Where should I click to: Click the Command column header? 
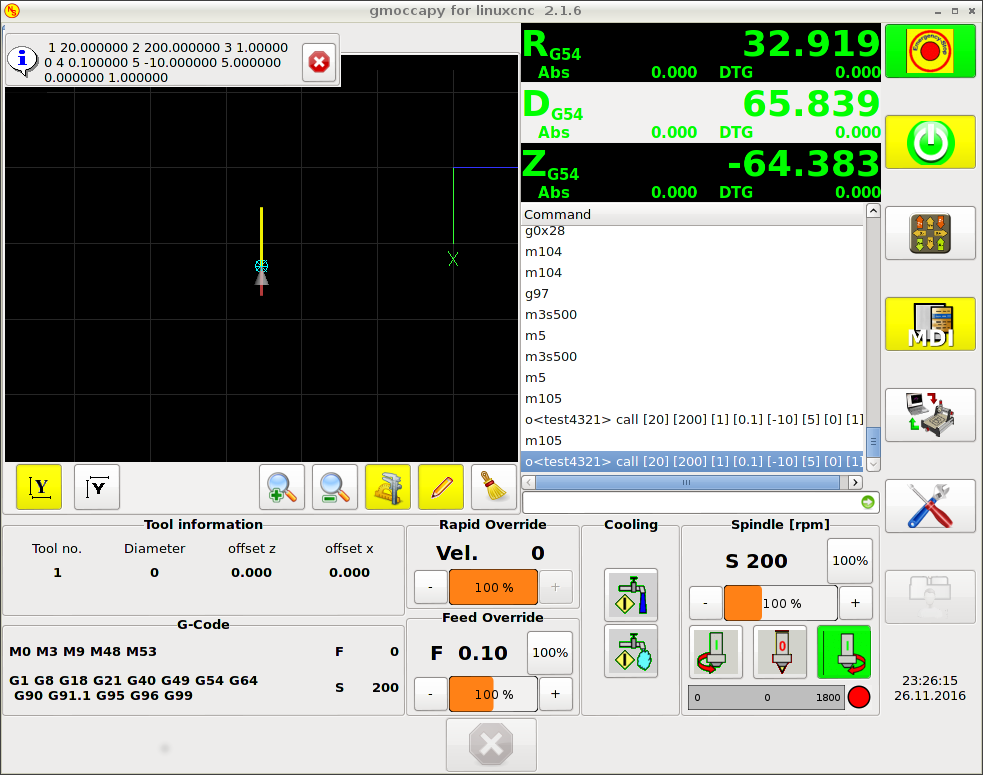(692, 214)
